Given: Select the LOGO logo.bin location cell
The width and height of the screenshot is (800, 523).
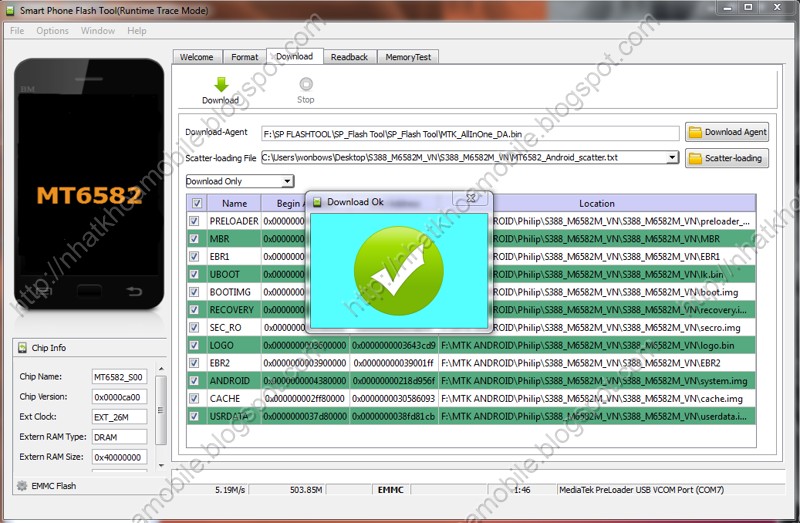Looking at the screenshot, I should coord(597,345).
